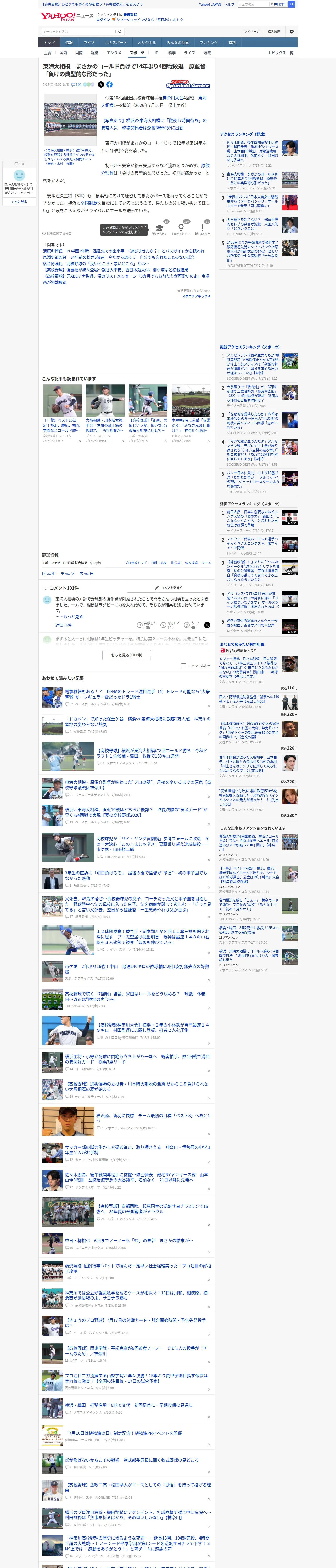The width and height of the screenshot is (336, 1568).
Task: Open the みんなの意見 navigation tab
Action: click(177, 43)
